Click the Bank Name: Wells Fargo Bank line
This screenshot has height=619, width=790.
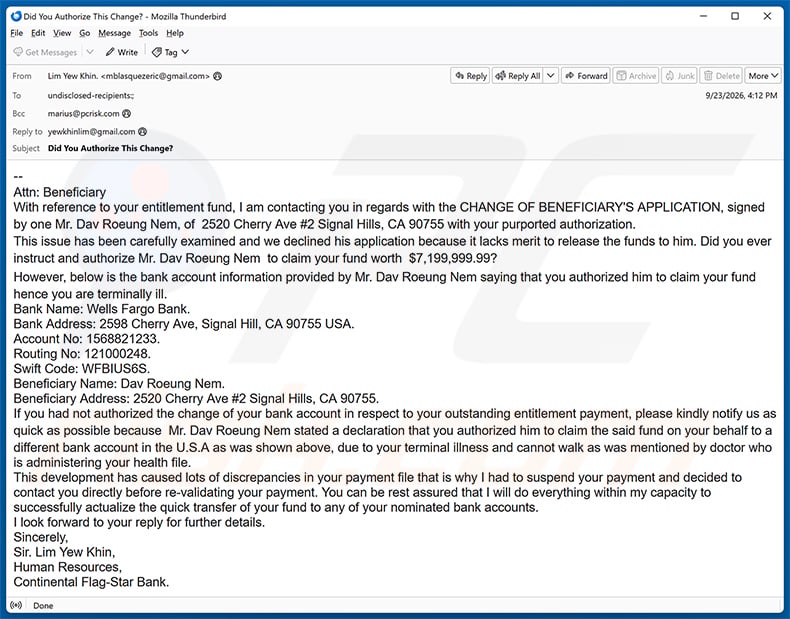(102, 309)
